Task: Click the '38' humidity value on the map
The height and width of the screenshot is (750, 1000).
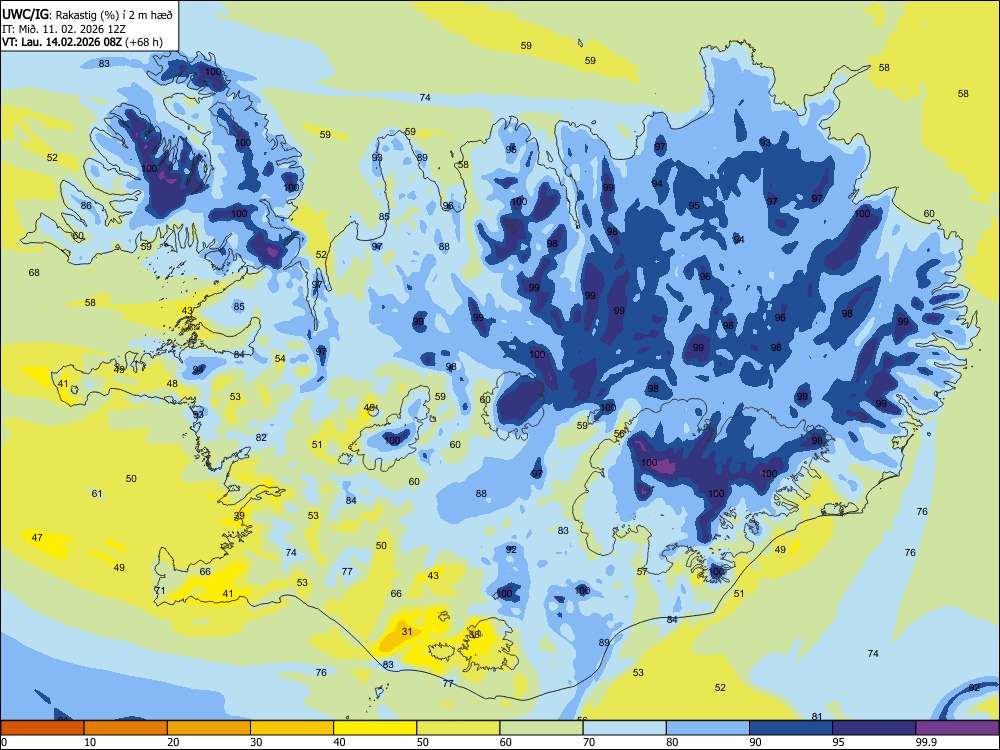Action: (x=474, y=635)
